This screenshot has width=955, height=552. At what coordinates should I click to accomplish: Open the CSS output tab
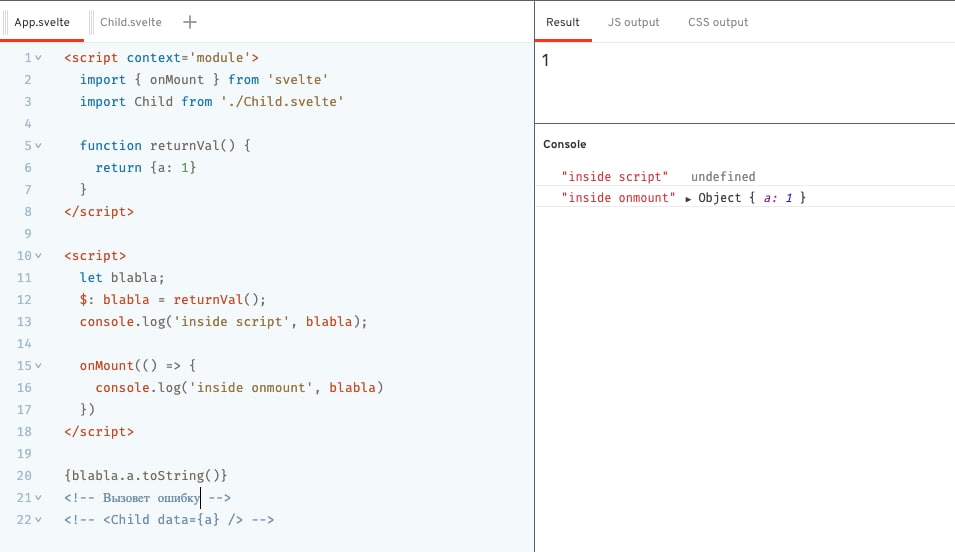(717, 22)
